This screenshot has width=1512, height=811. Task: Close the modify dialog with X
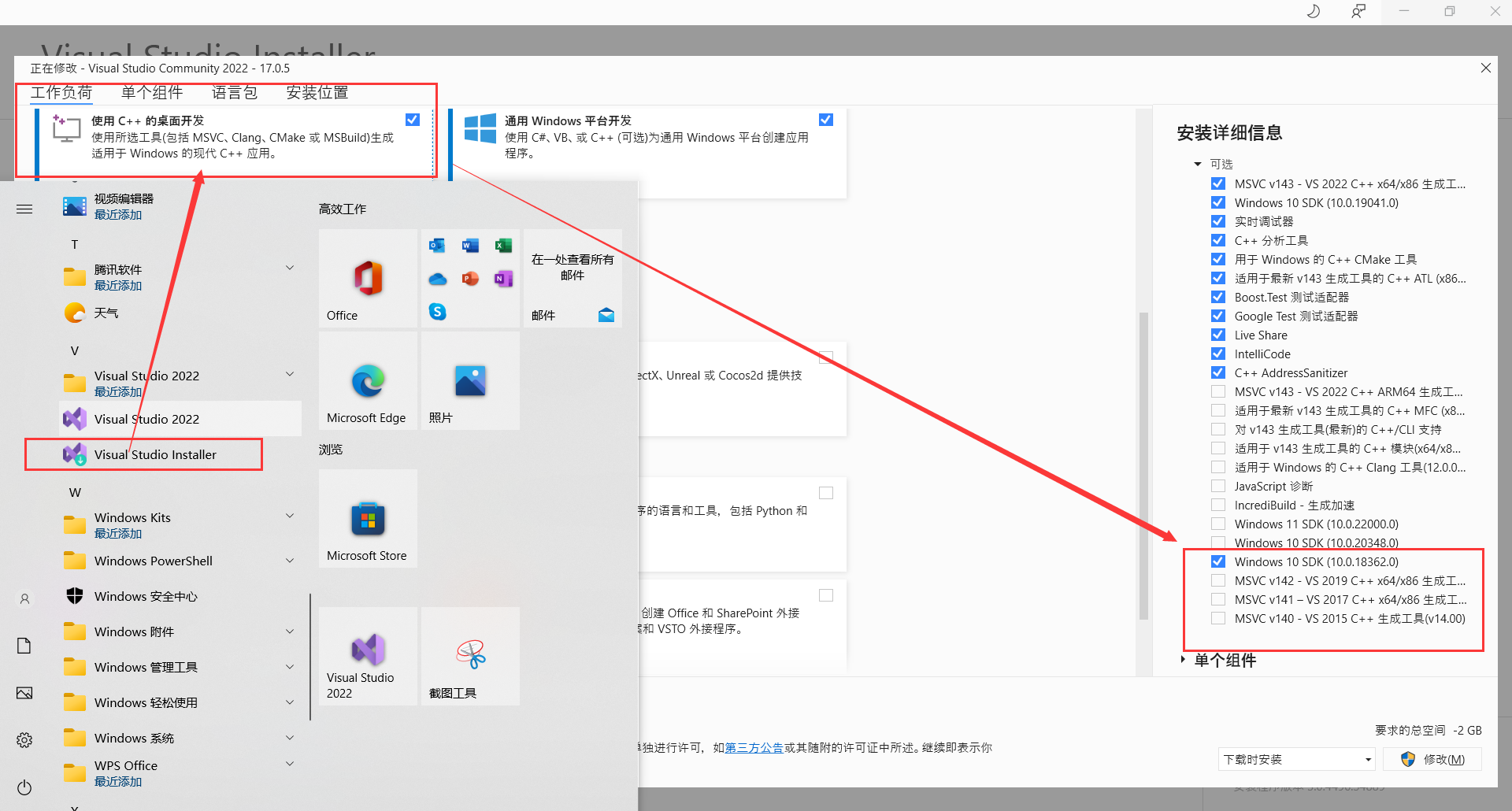point(1486,68)
